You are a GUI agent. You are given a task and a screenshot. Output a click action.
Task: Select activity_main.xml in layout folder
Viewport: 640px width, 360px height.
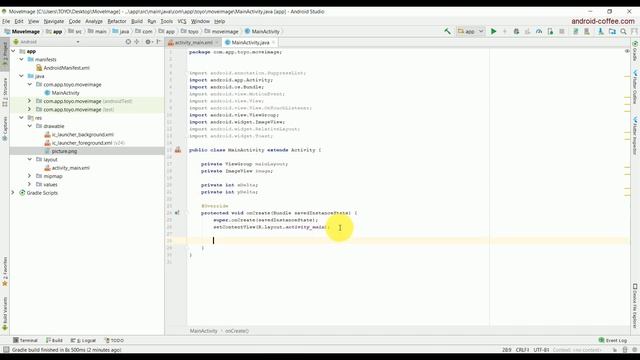click(x=67, y=168)
